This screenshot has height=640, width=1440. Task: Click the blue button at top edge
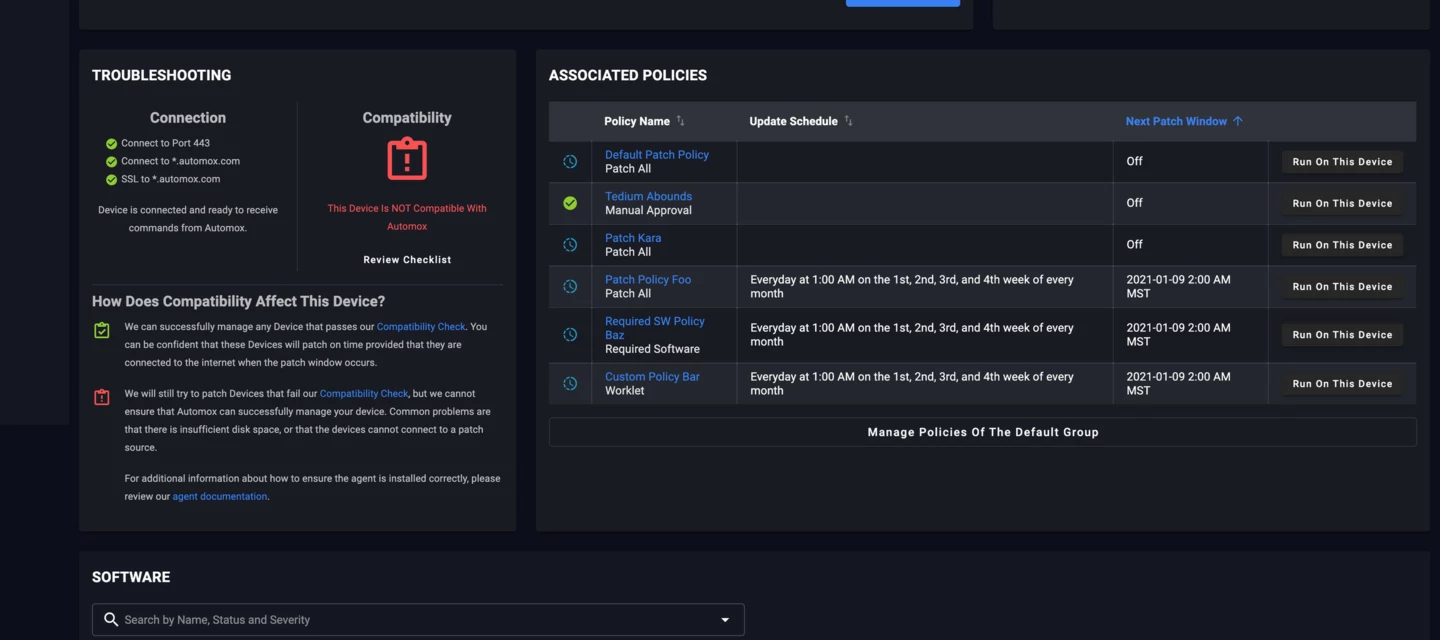pos(903,3)
